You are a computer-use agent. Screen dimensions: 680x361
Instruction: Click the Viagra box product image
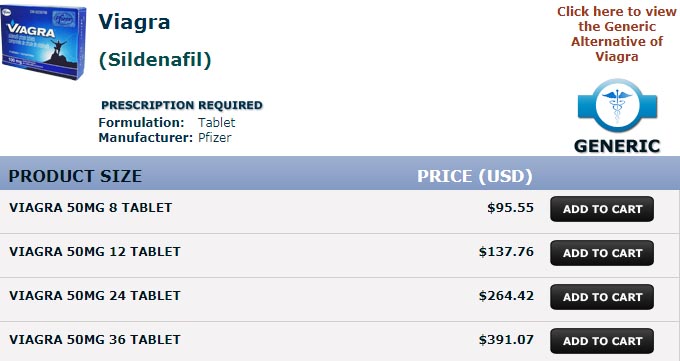click(43, 42)
